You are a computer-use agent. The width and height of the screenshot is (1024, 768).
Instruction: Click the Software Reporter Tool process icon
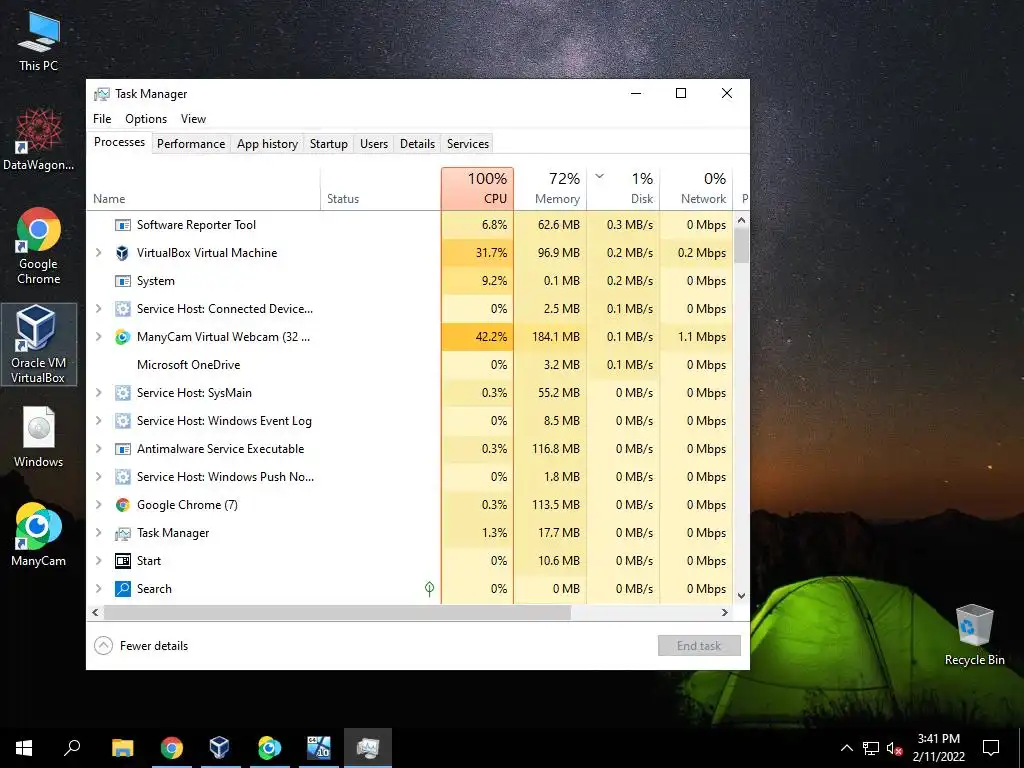point(122,225)
